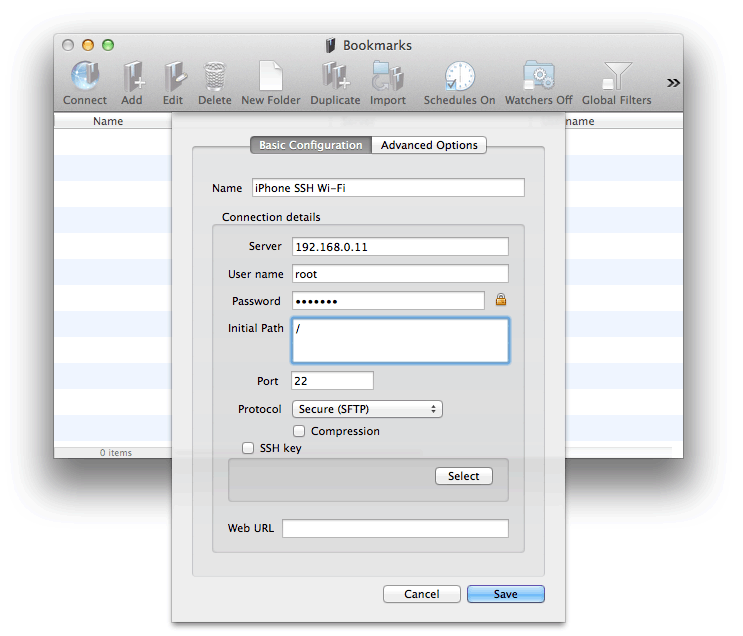Click into the Web URL field
This screenshot has width=743, height=636.
[x=395, y=528]
